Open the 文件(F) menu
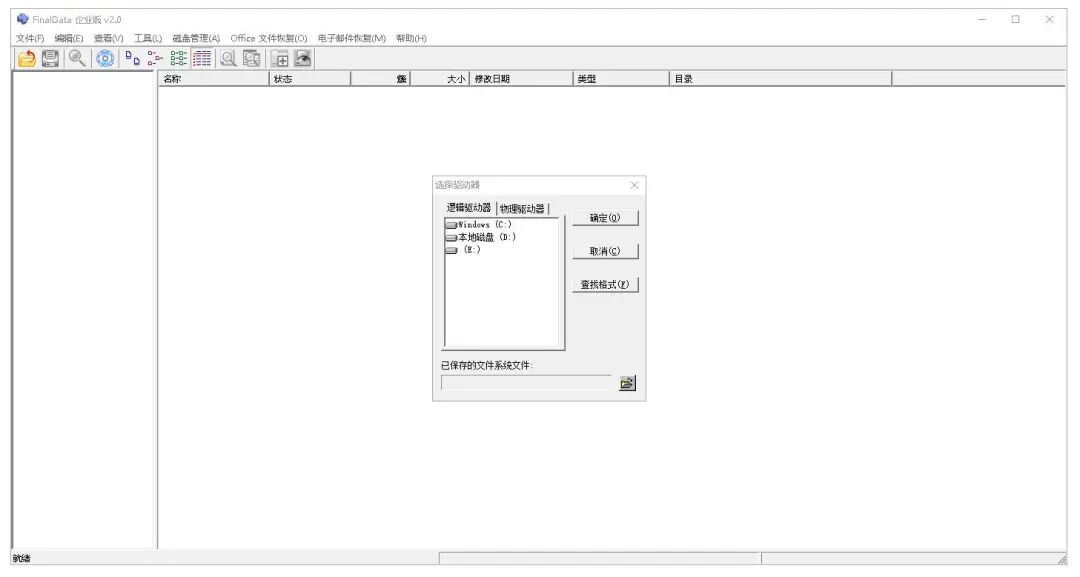Screen dimensions: 1080x577 [30, 39]
